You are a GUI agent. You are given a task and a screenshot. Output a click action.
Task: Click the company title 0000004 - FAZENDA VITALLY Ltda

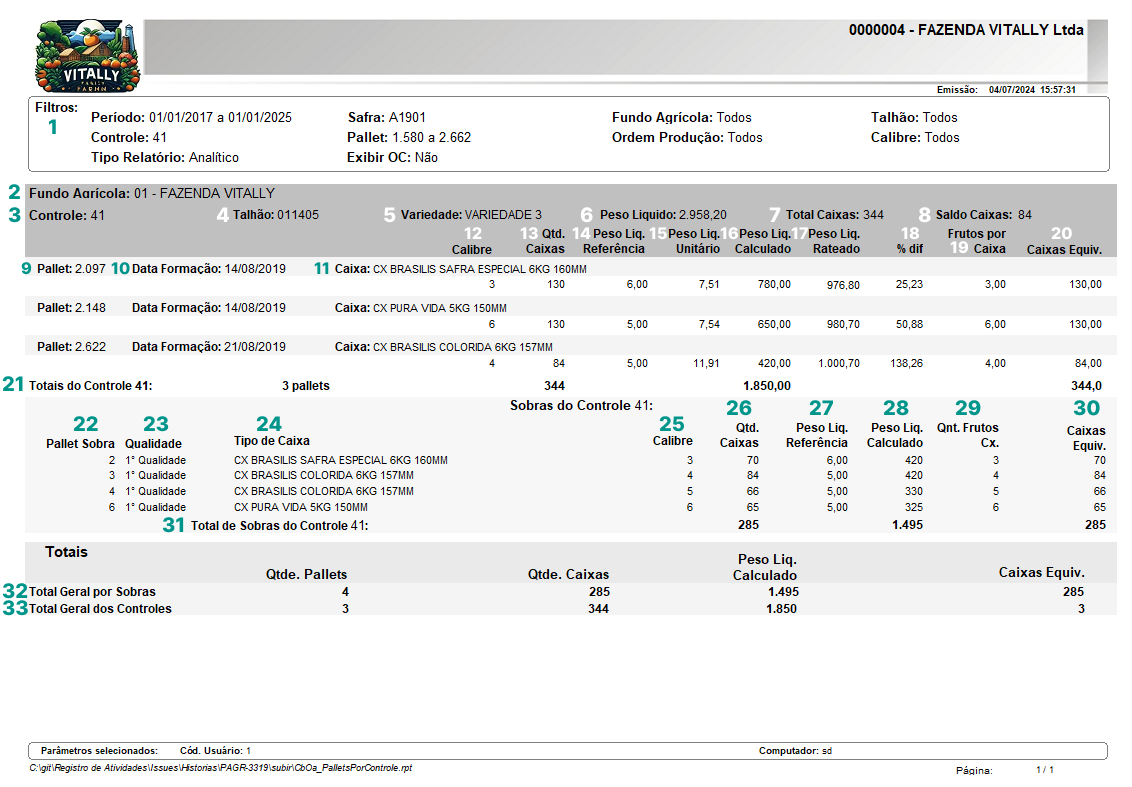tap(965, 30)
